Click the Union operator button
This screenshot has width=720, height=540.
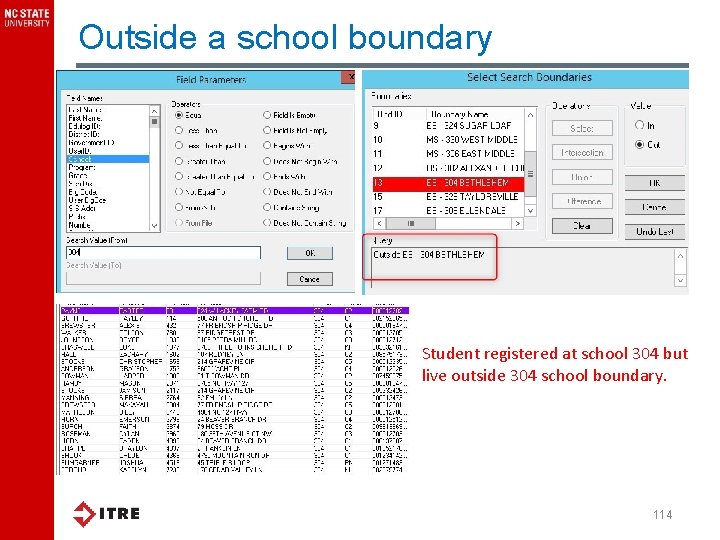click(x=582, y=177)
